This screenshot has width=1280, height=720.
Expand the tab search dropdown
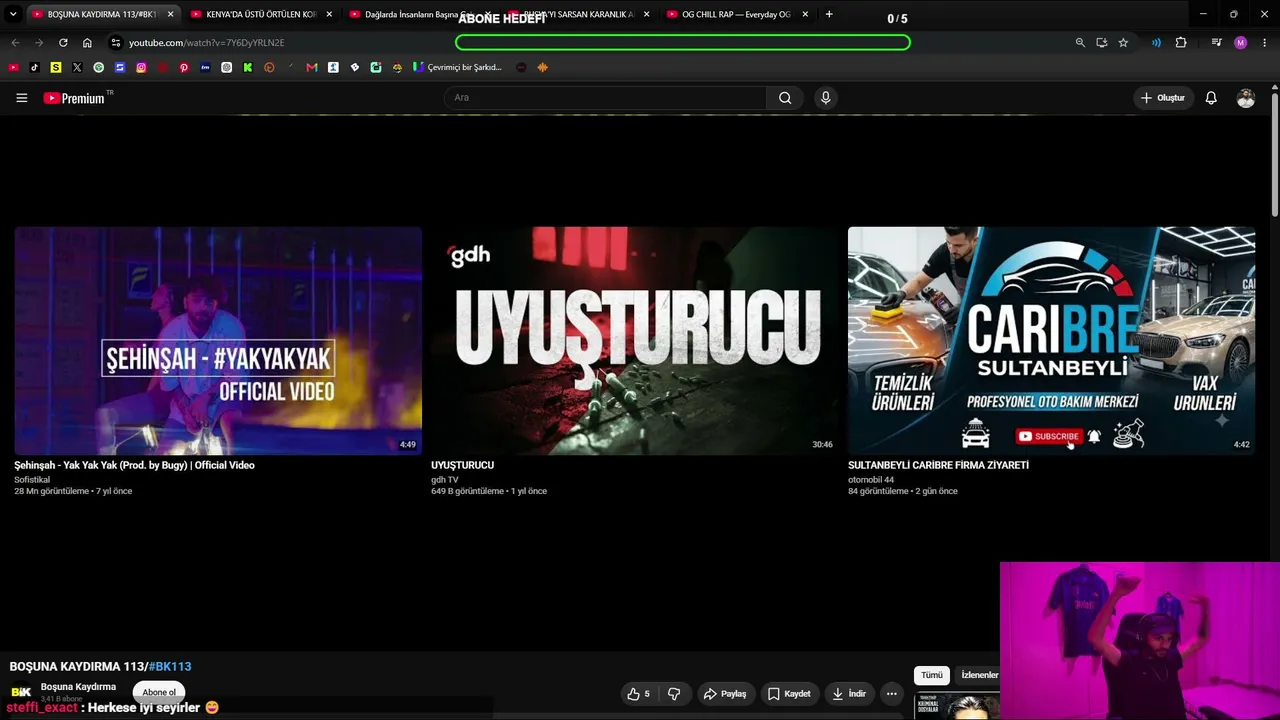(12, 15)
